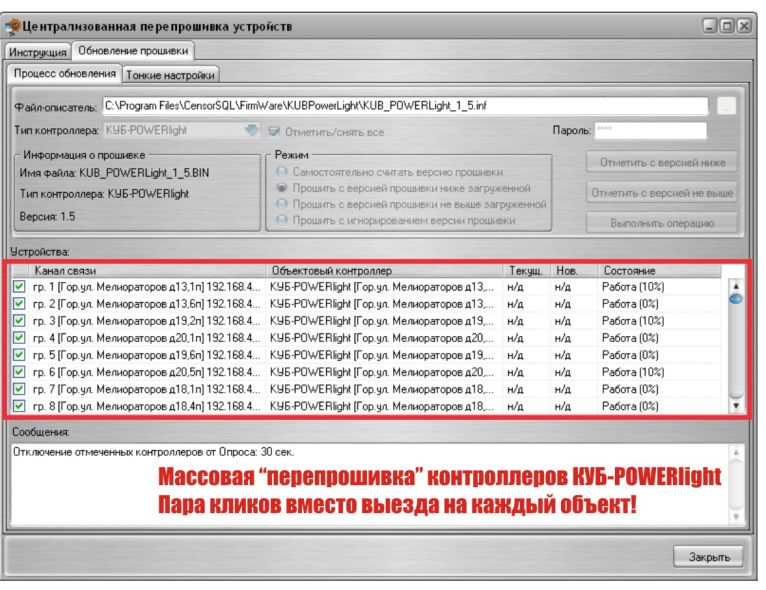Click КУБ-POWERlight controller cell in гр. 4 row
The width and height of the screenshot is (766, 590).
(x=382, y=338)
